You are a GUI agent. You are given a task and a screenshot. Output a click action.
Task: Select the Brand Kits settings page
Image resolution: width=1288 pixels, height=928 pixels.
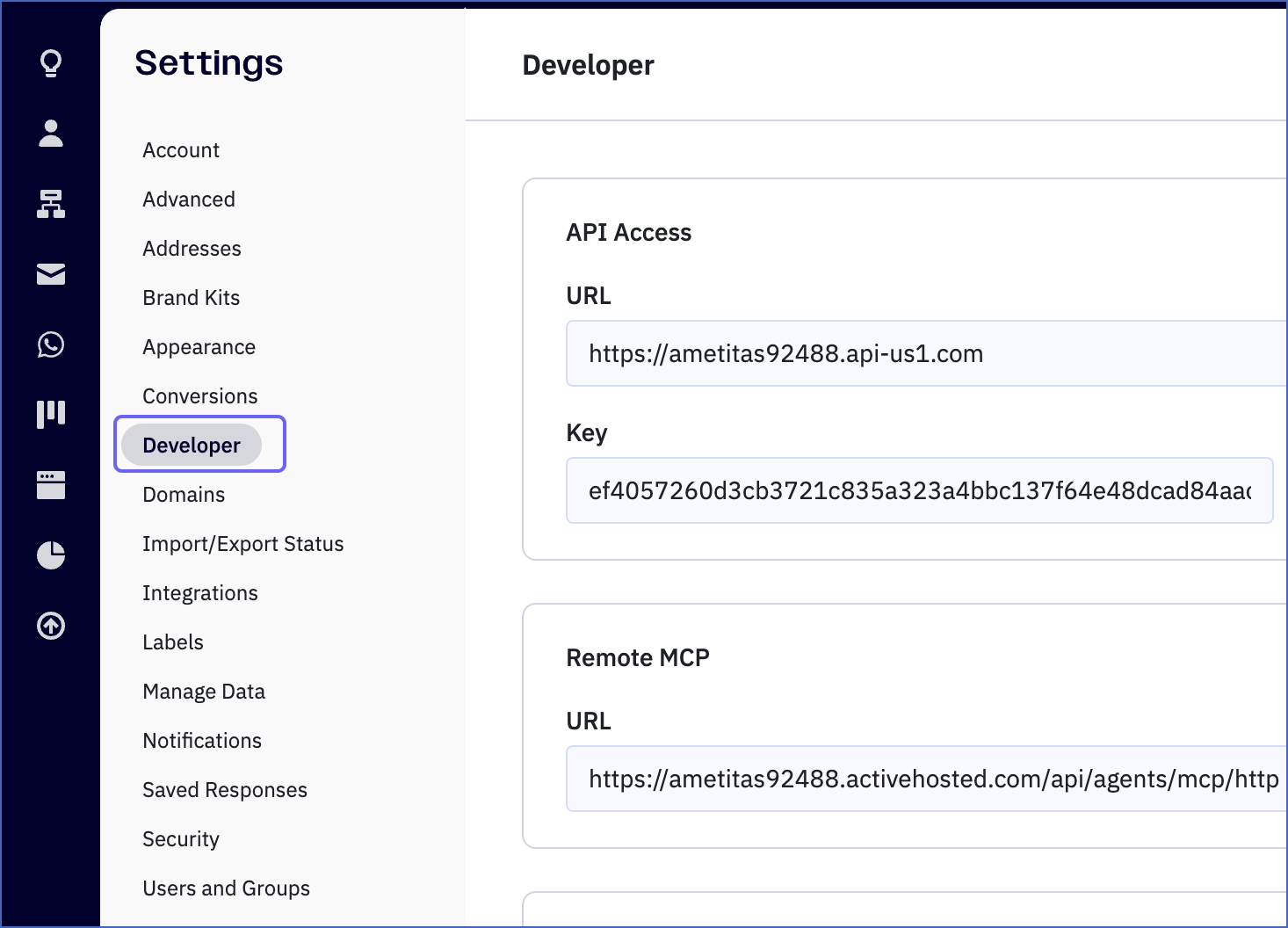coord(192,298)
